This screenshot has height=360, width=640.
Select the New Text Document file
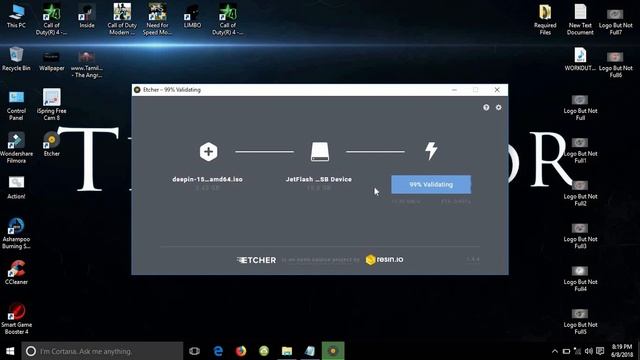tap(580, 20)
